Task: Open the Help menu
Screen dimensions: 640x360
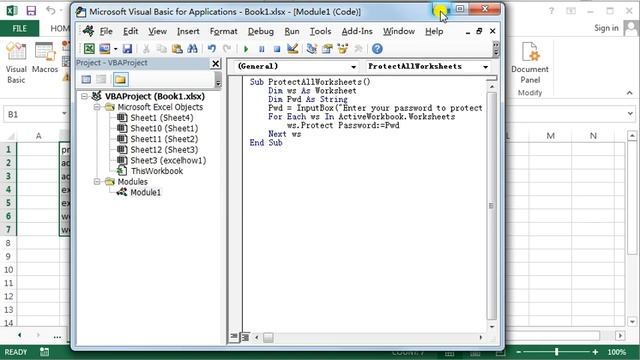Action: tap(434, 31)
